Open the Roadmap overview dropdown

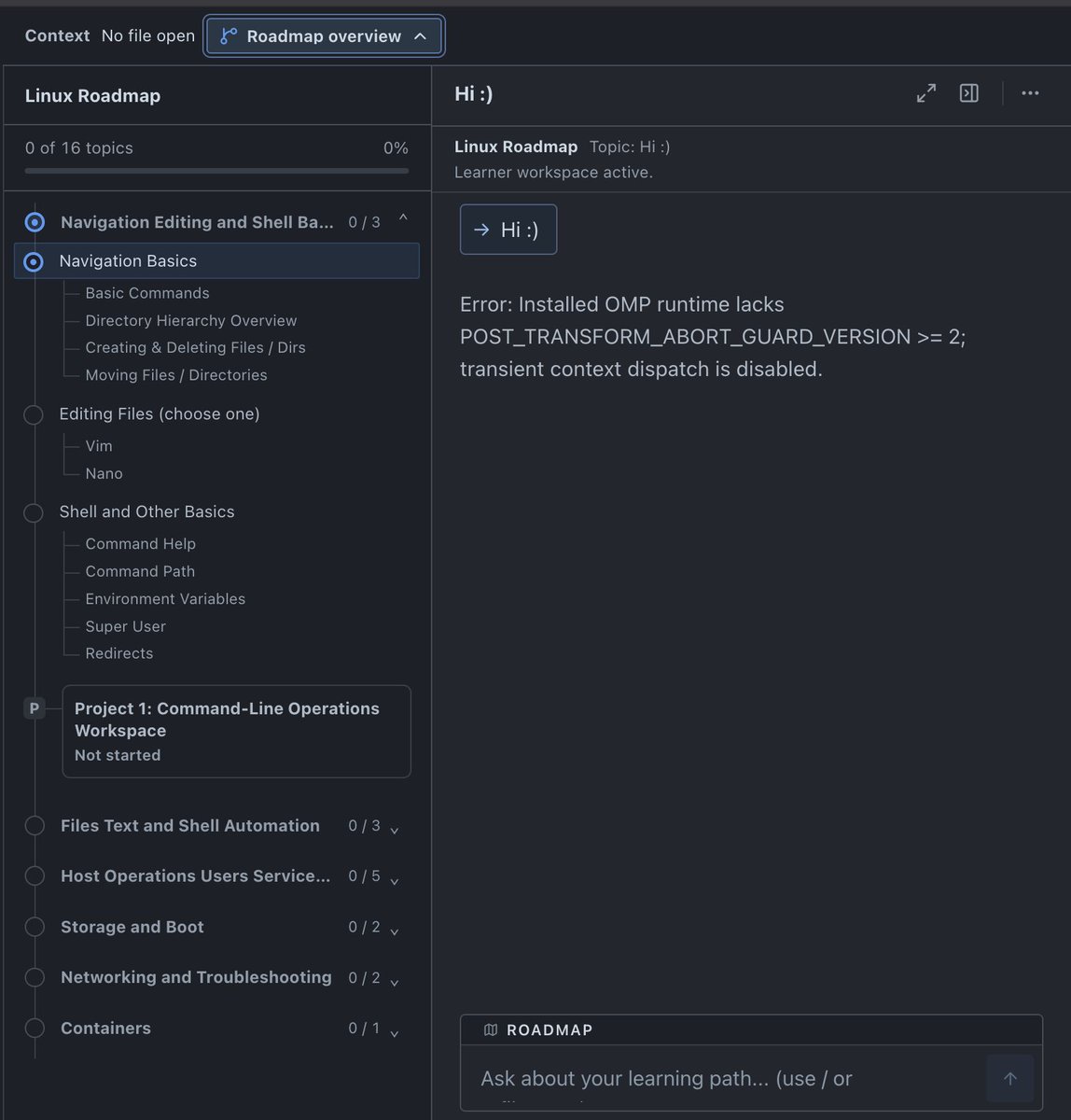click(324, 36)
